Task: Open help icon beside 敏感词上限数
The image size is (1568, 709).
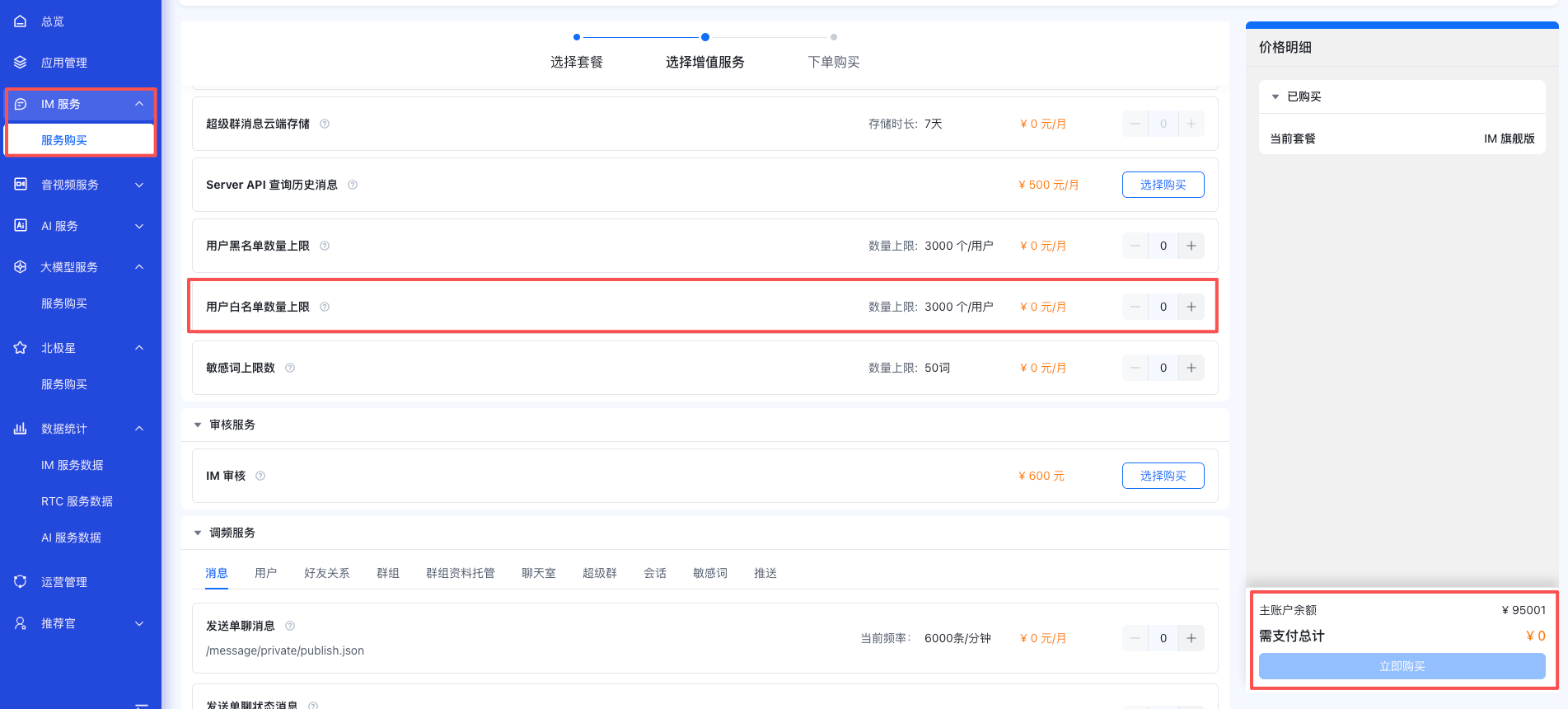Action: tap(290, 368)
